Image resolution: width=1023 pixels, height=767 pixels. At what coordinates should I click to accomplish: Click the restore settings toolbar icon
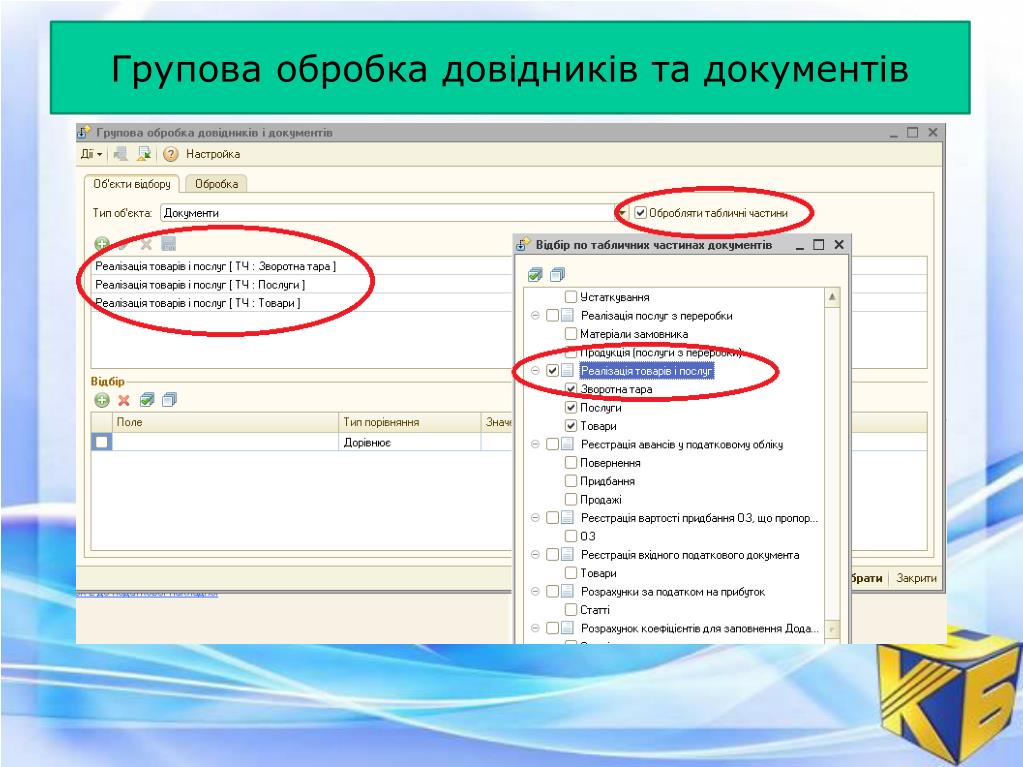pos(121,155)
